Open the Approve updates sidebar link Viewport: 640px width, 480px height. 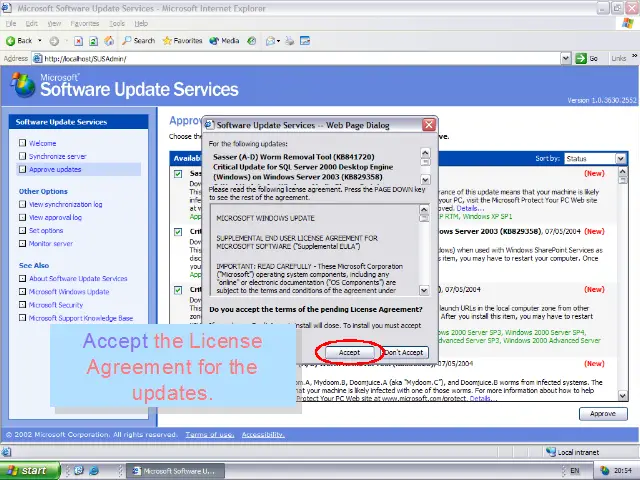click(55, 169)
